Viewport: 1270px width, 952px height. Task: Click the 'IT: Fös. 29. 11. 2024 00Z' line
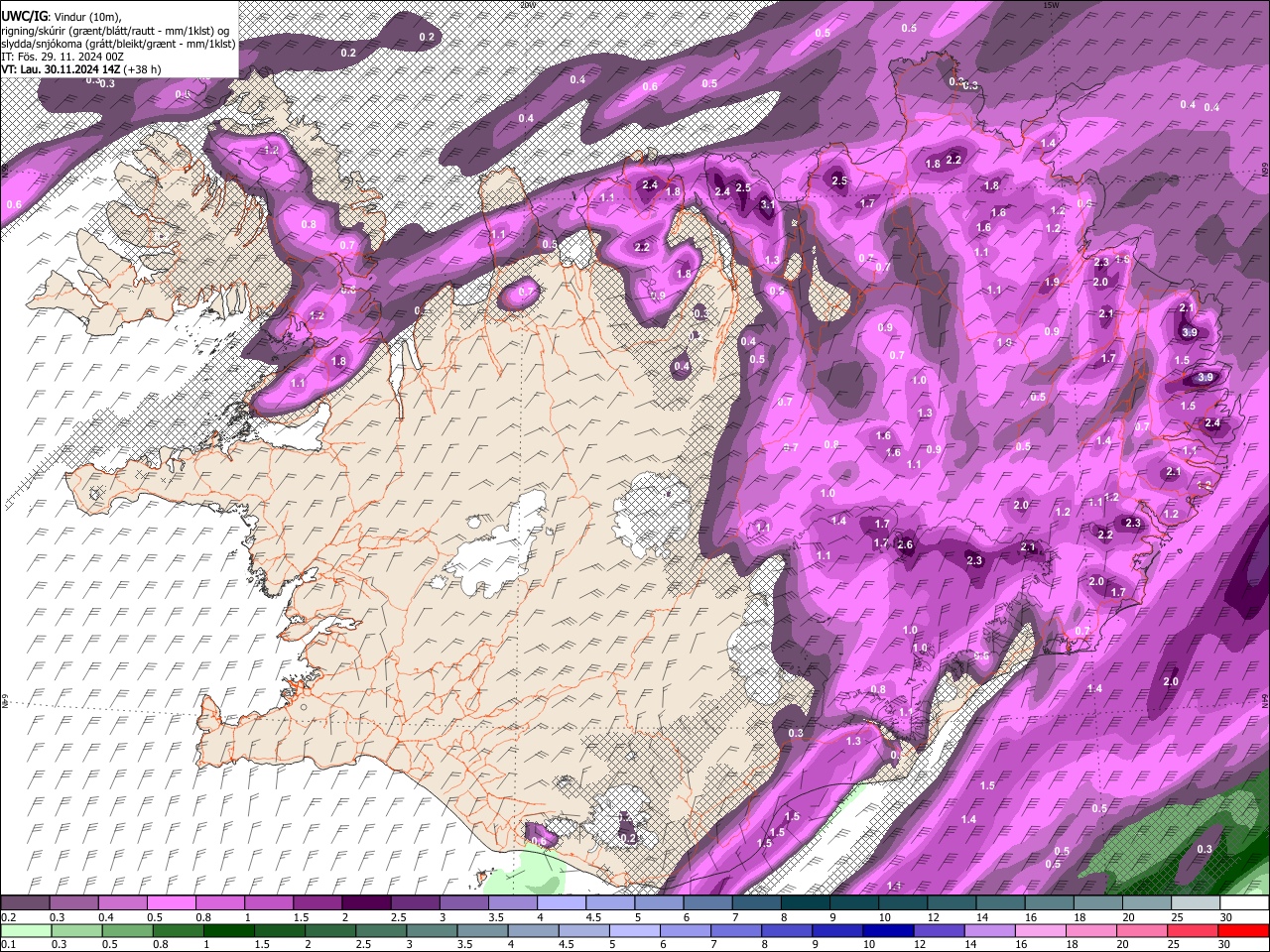63,57
